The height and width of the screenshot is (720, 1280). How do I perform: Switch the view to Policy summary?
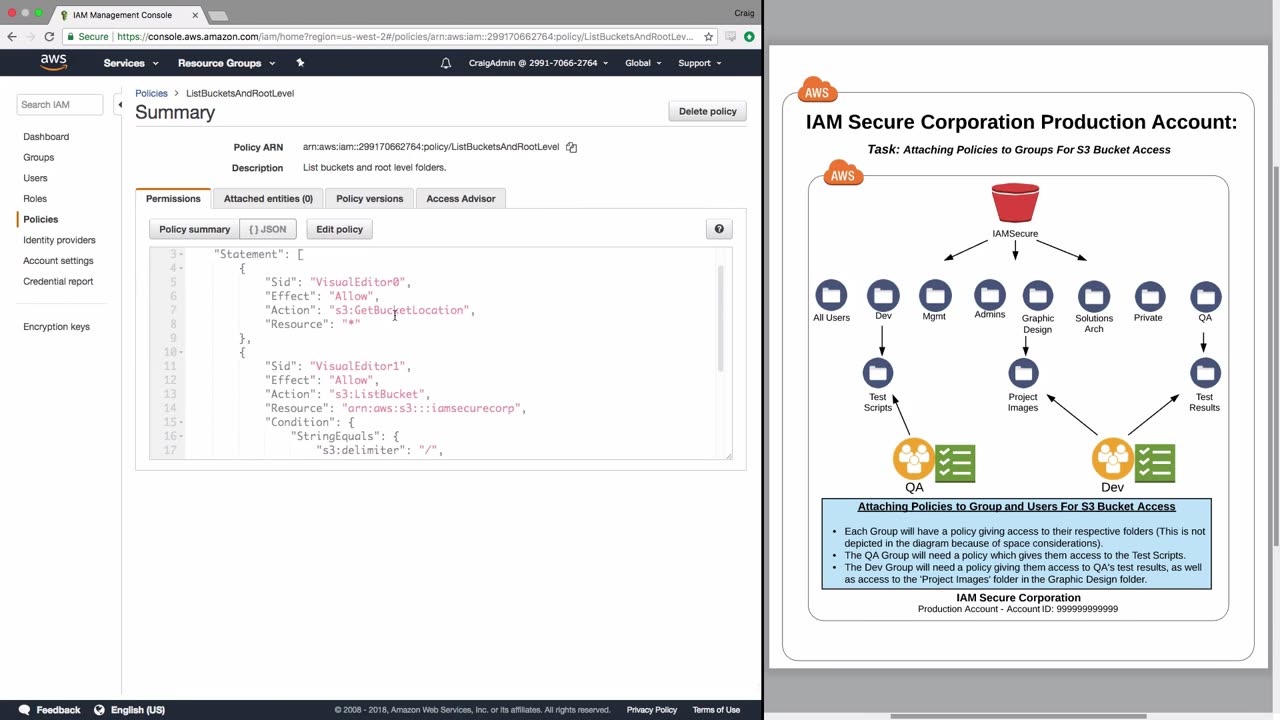tap(194, 229)
